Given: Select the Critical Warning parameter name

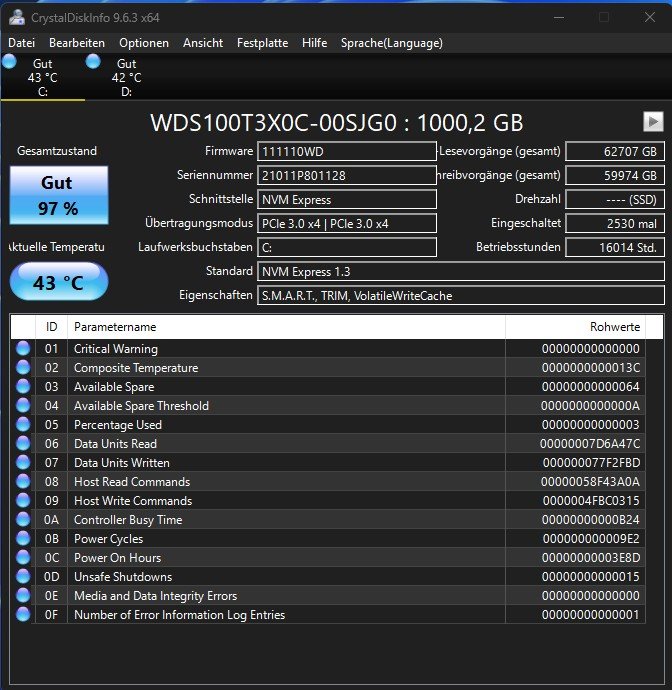Looking at the screenshot, I should pos(116,349).
